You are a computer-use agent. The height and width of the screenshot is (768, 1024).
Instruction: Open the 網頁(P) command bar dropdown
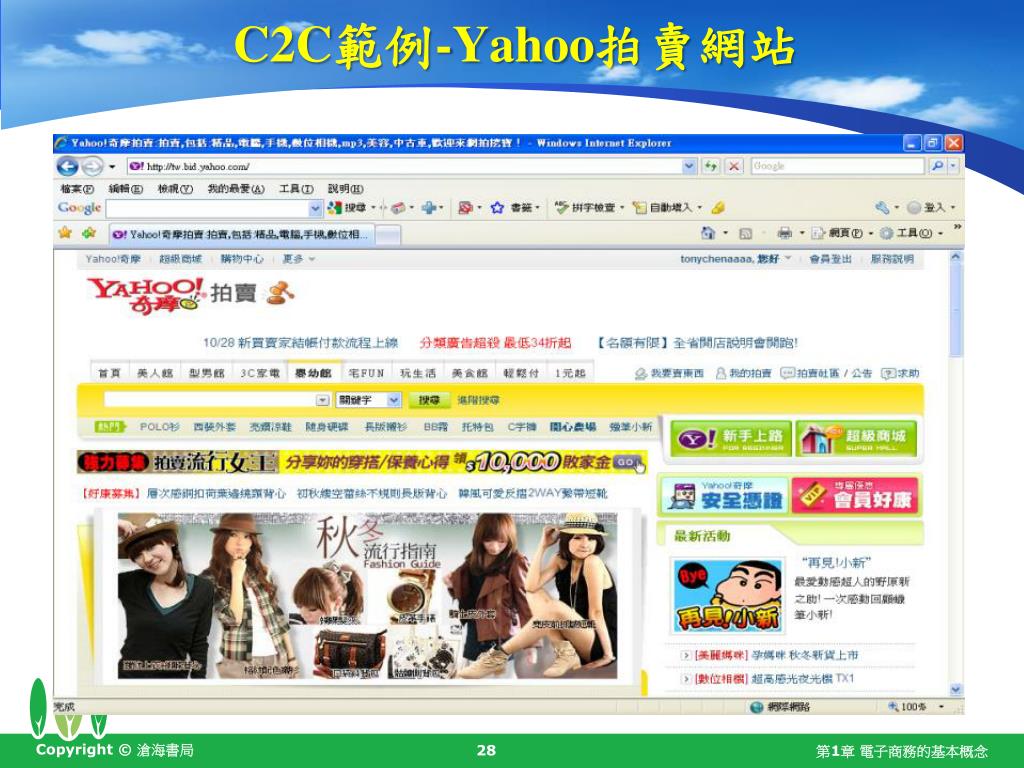(841, 233)
